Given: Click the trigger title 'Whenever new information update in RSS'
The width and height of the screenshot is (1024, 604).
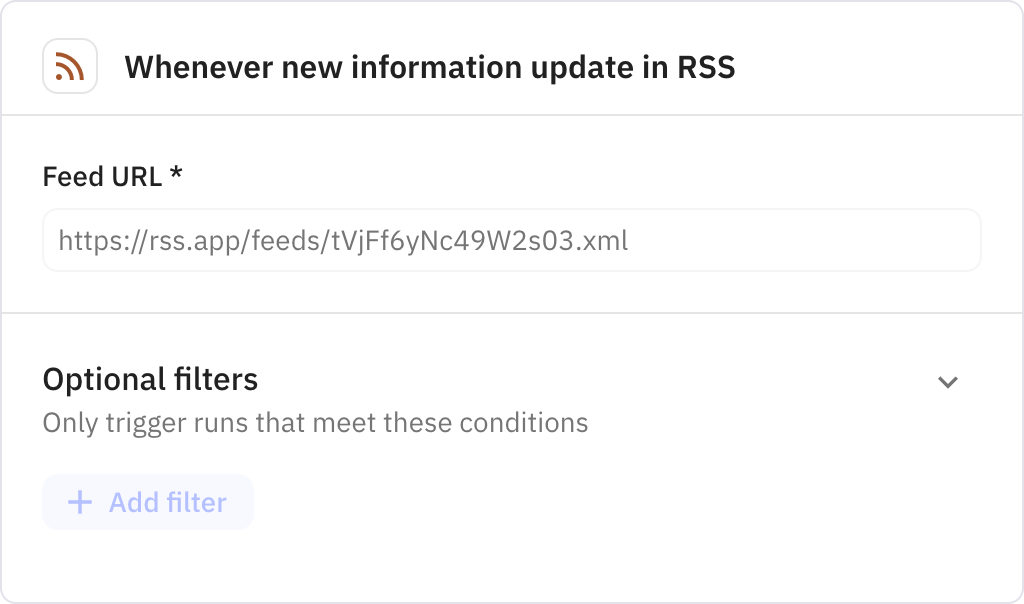Looking at the screenshot, I should tap(429, 68).
